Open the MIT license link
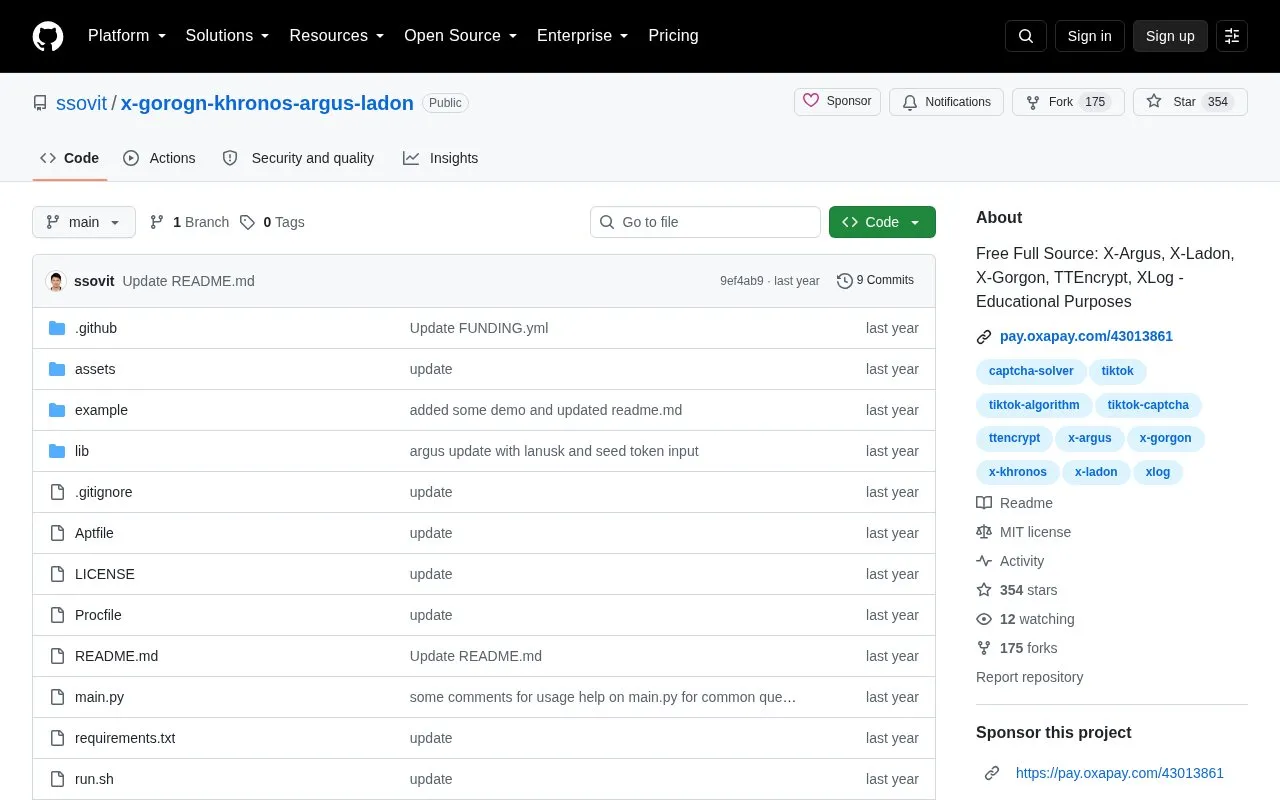Viewport: 1280px width, 800px height. pos(1024,532)
